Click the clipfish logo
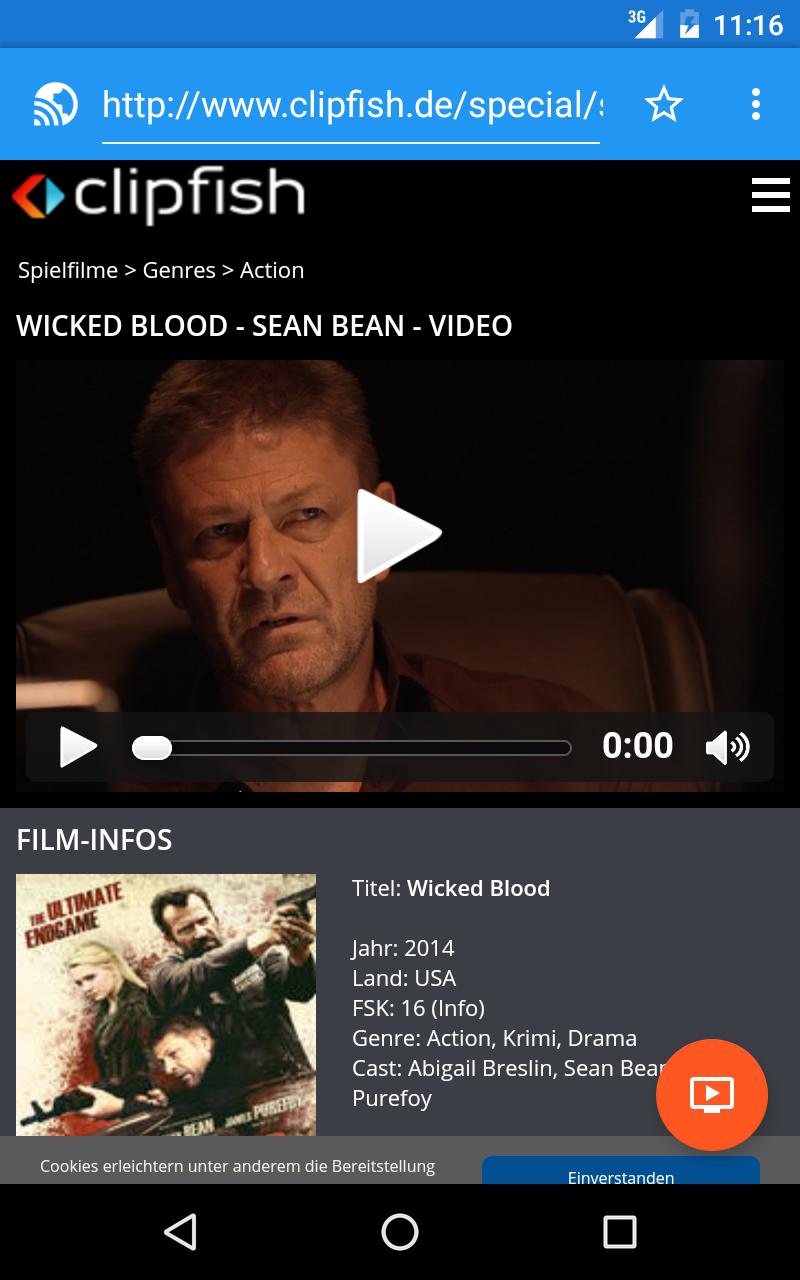800x1280 pixels. (158, 196)
